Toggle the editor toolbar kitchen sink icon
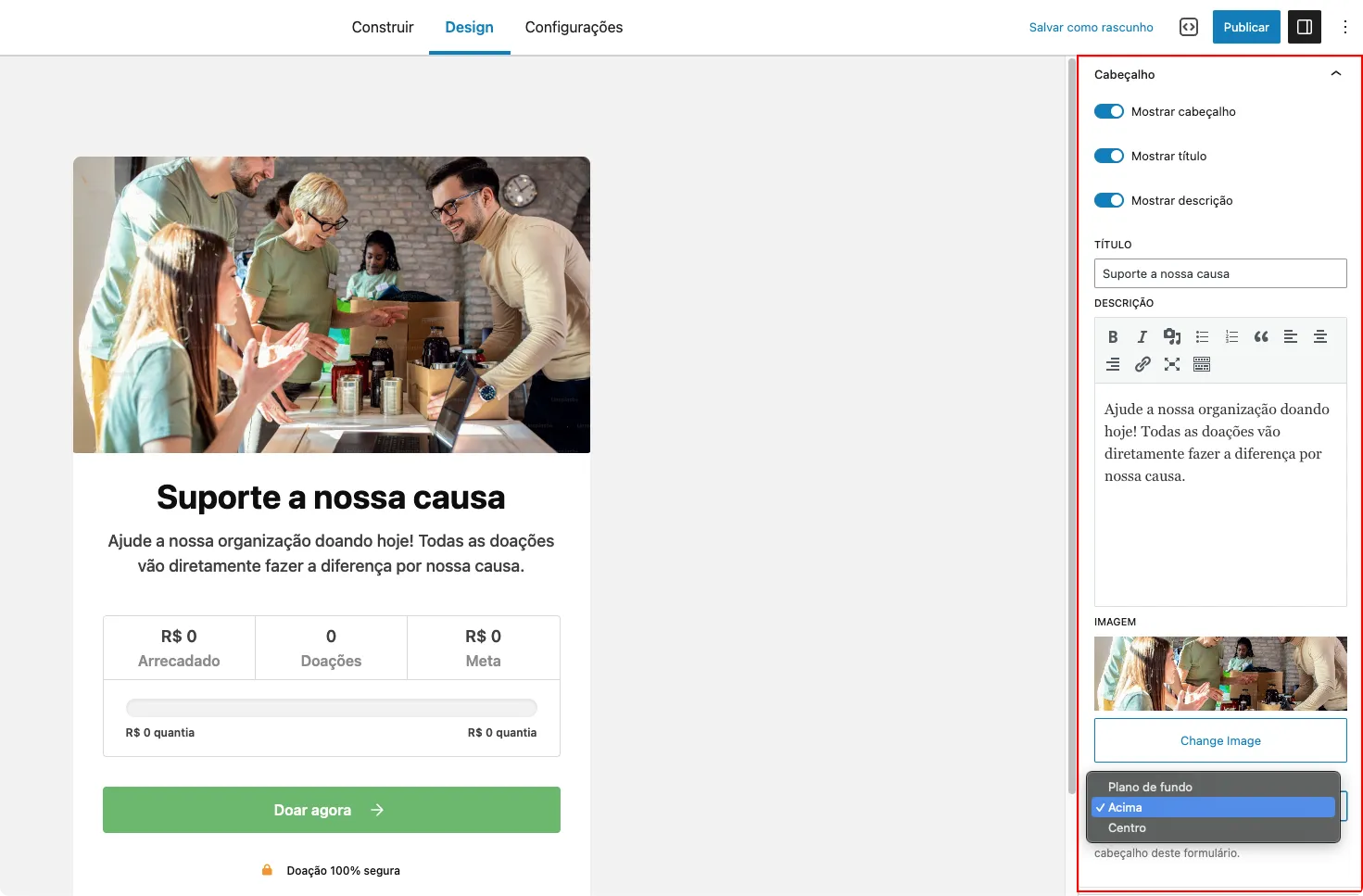The width and height of the screenshot is (1363, 896). (1202, 364)
